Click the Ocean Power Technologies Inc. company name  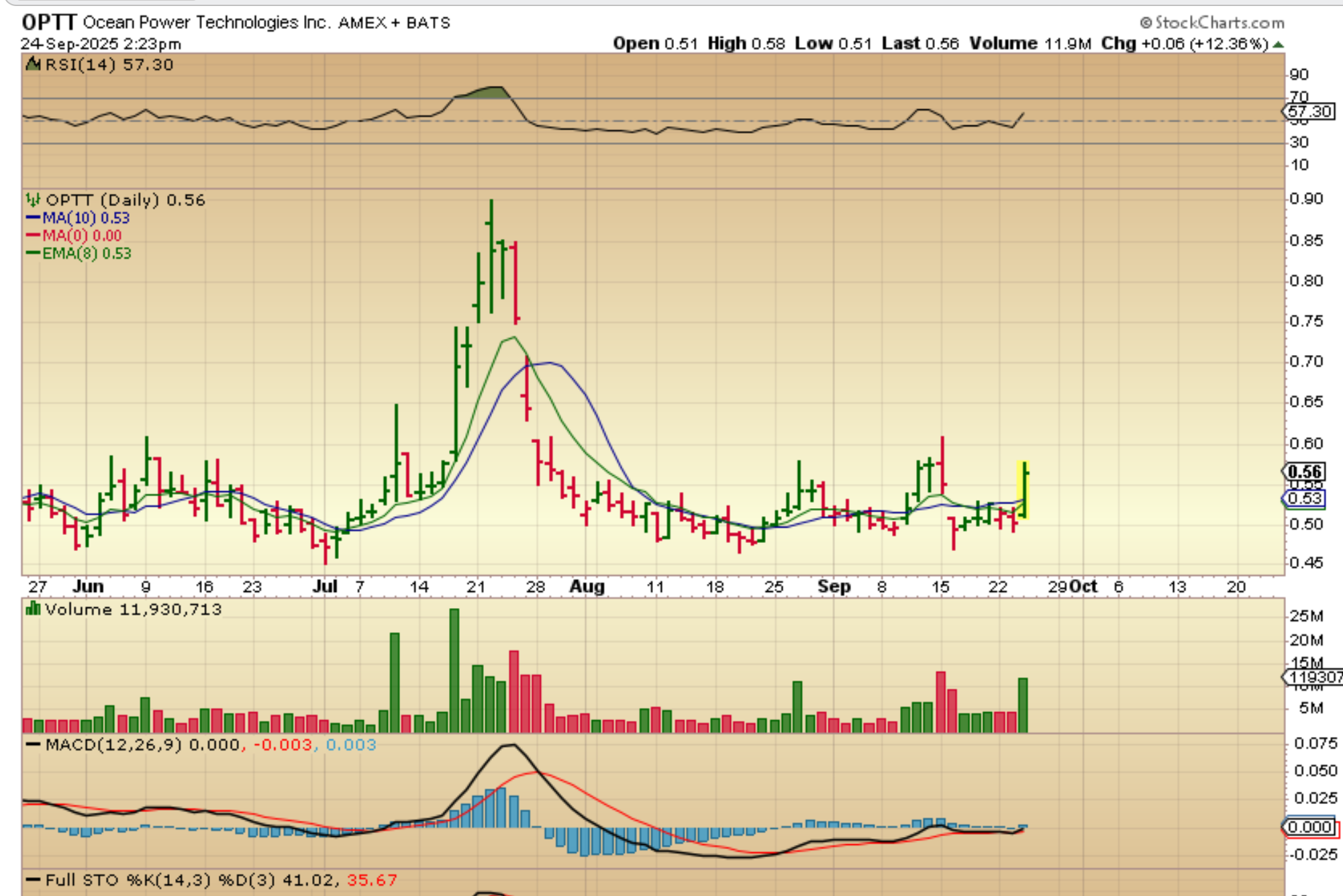207,22
